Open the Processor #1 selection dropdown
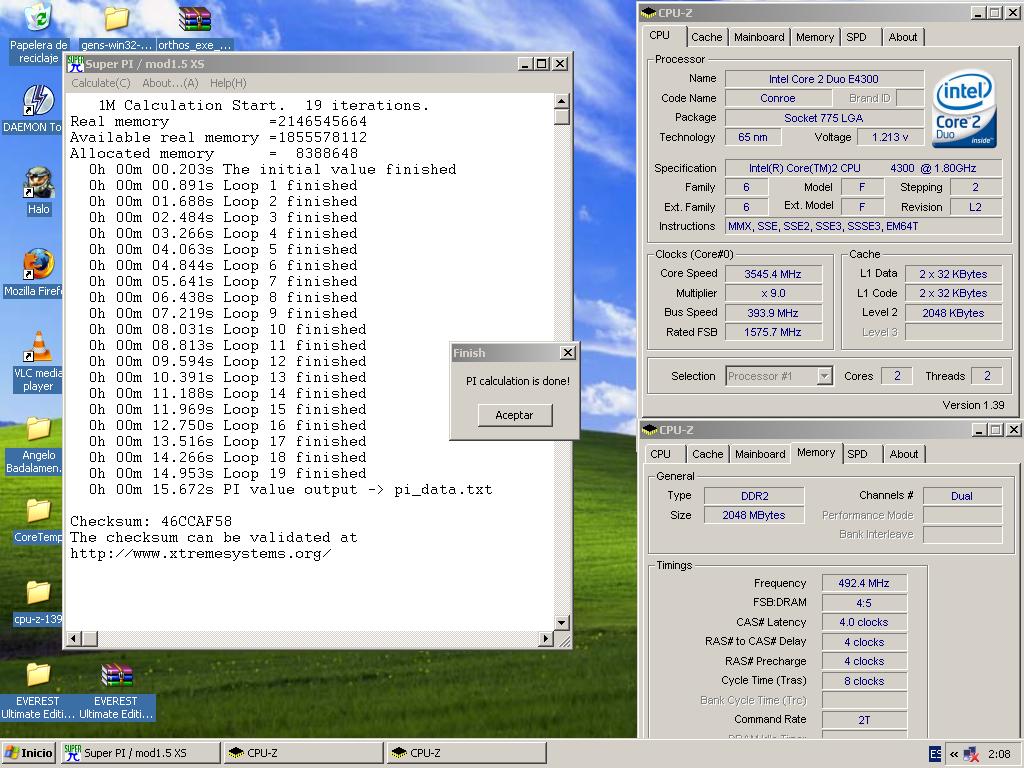Screen dimensions: 1024x768 pos(824,376)
